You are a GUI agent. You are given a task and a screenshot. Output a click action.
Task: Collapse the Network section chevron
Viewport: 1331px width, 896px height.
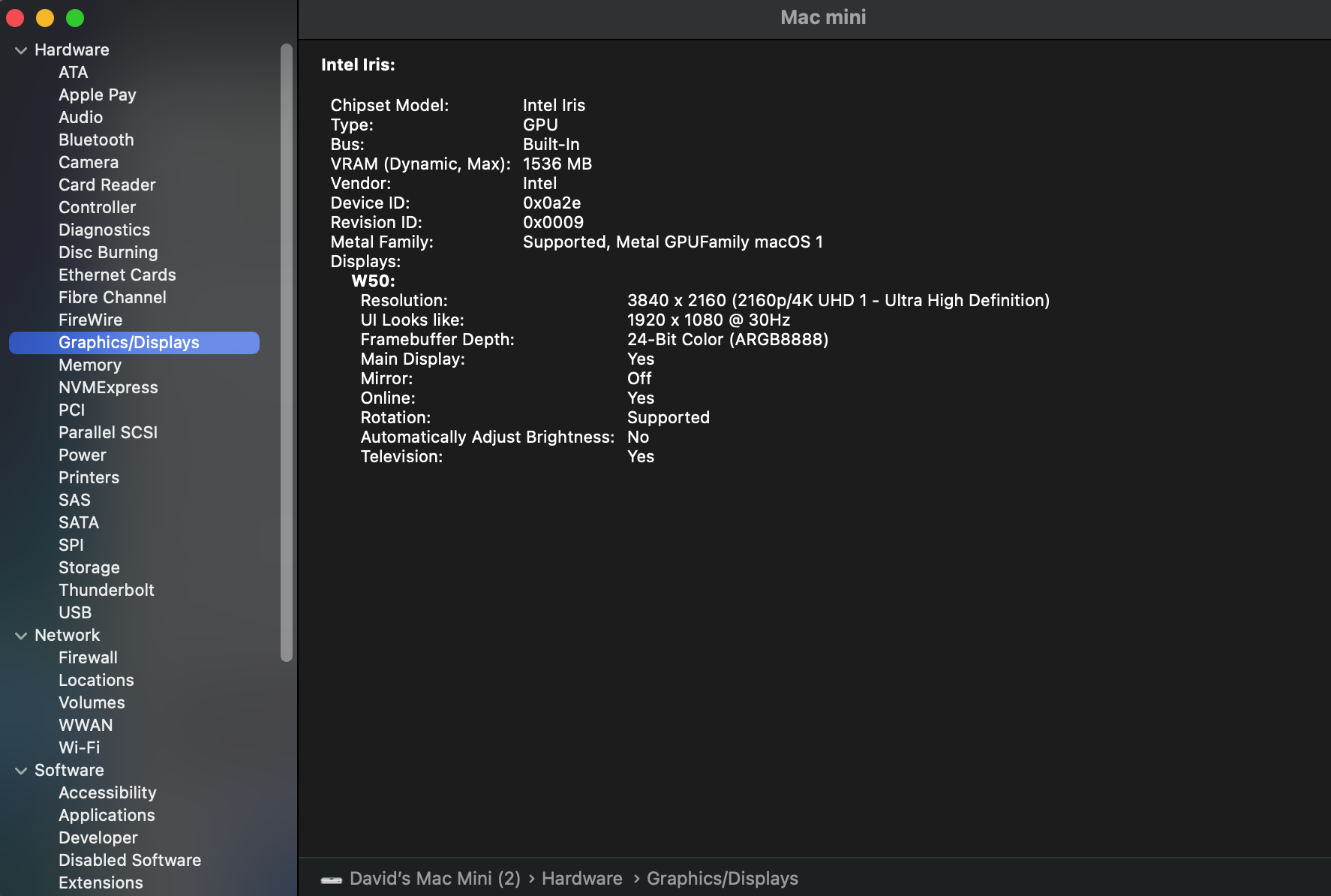[x=21, y=636]
